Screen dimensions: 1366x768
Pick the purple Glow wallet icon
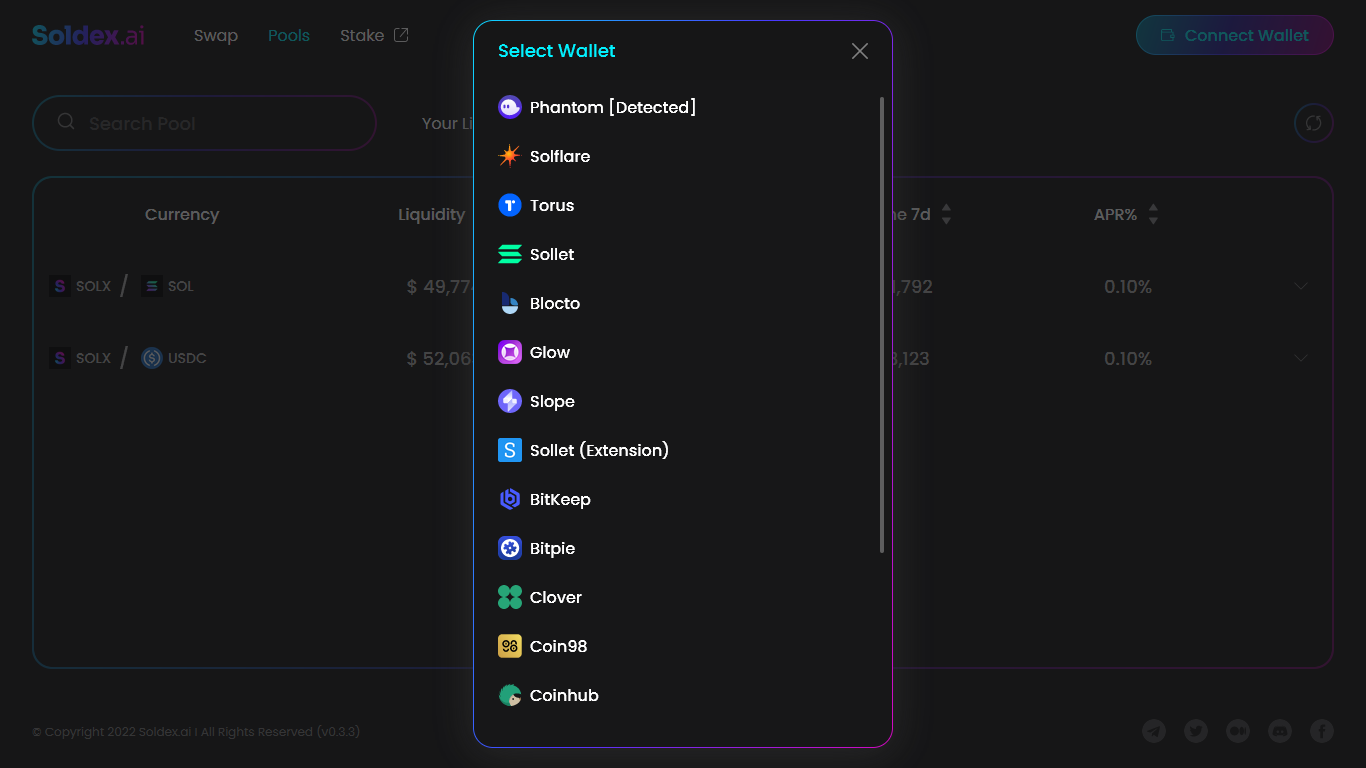(x=510, y=352)
